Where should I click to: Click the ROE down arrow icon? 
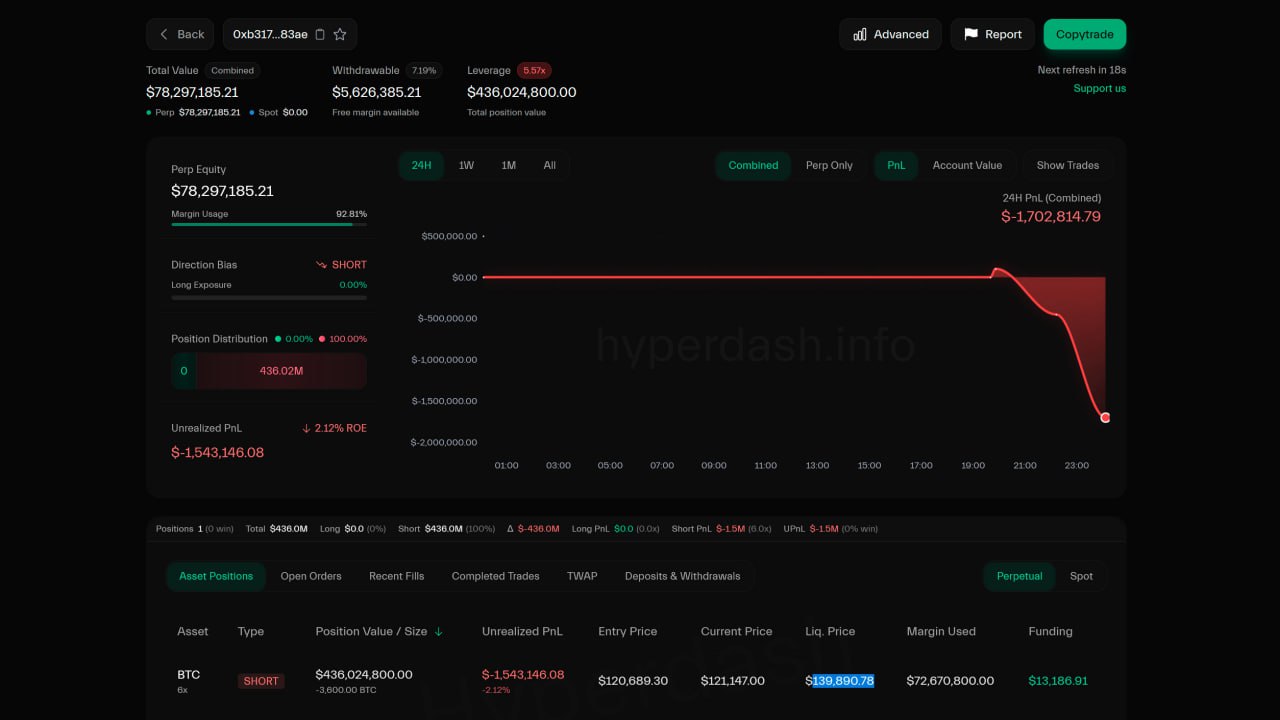pos(306,428)
